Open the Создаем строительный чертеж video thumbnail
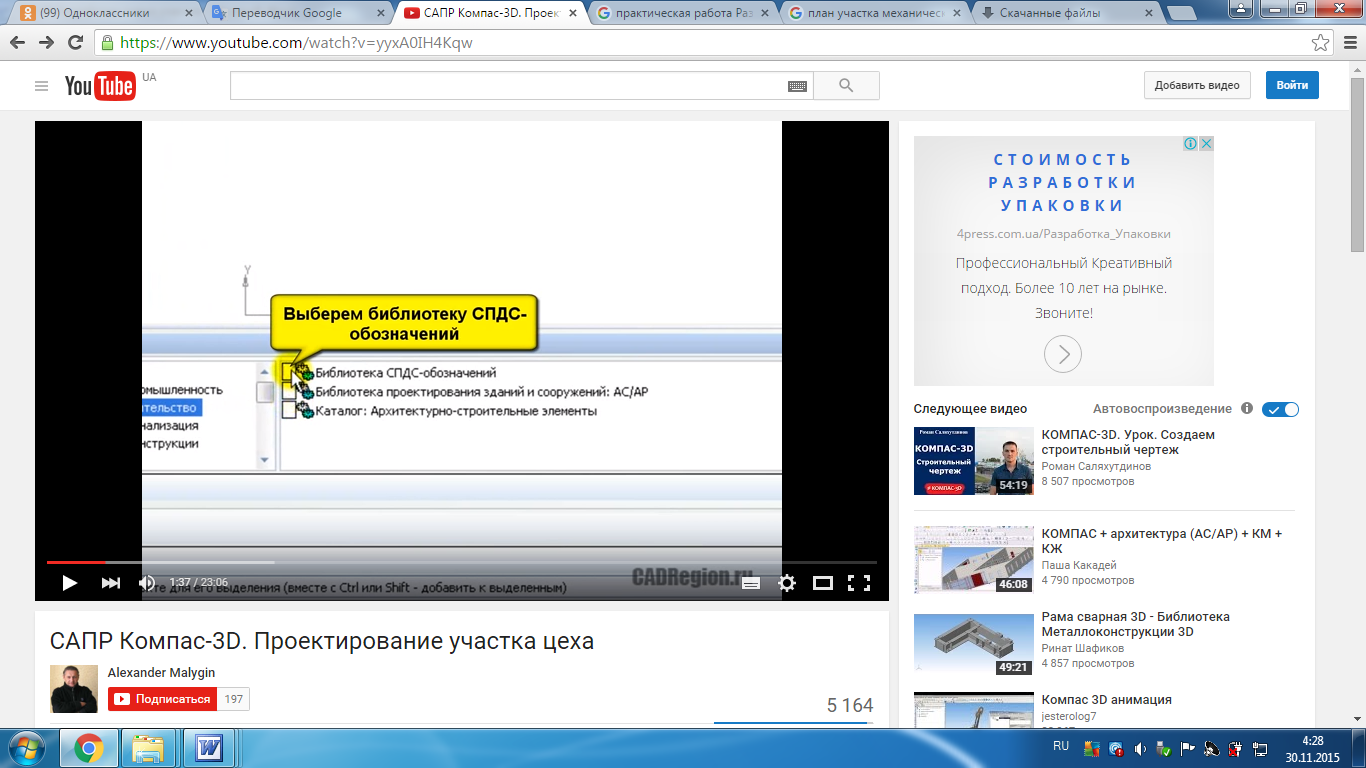1366x768 pixels. (973, 461)
